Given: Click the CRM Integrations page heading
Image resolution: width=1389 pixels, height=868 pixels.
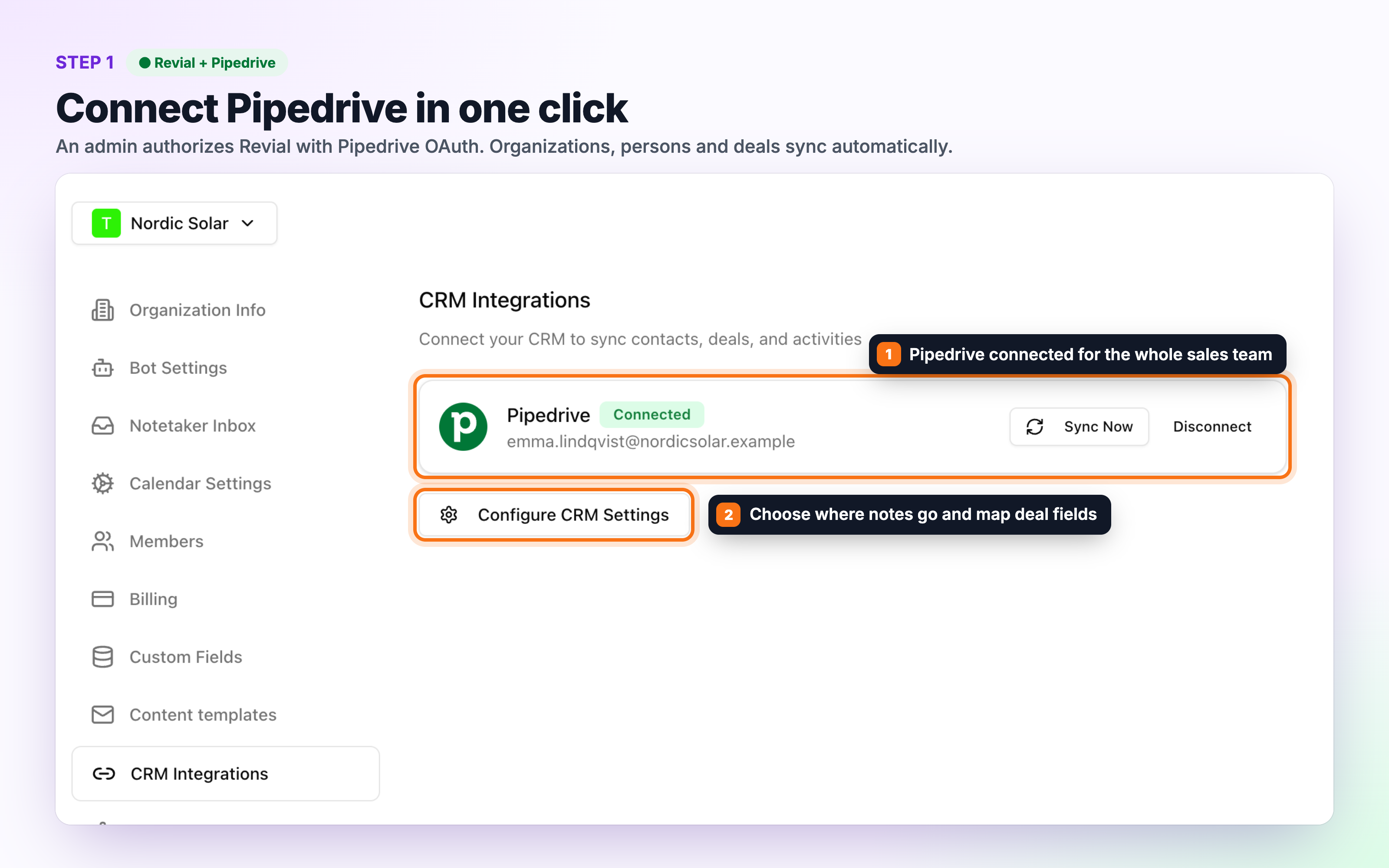Looking at the screenshot, I should [504, 300].
